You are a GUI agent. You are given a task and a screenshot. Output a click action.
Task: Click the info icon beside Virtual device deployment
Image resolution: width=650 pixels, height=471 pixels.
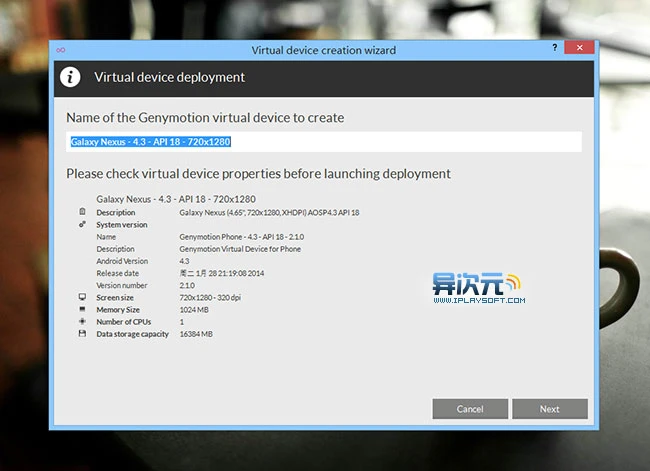tap(70, 77)
